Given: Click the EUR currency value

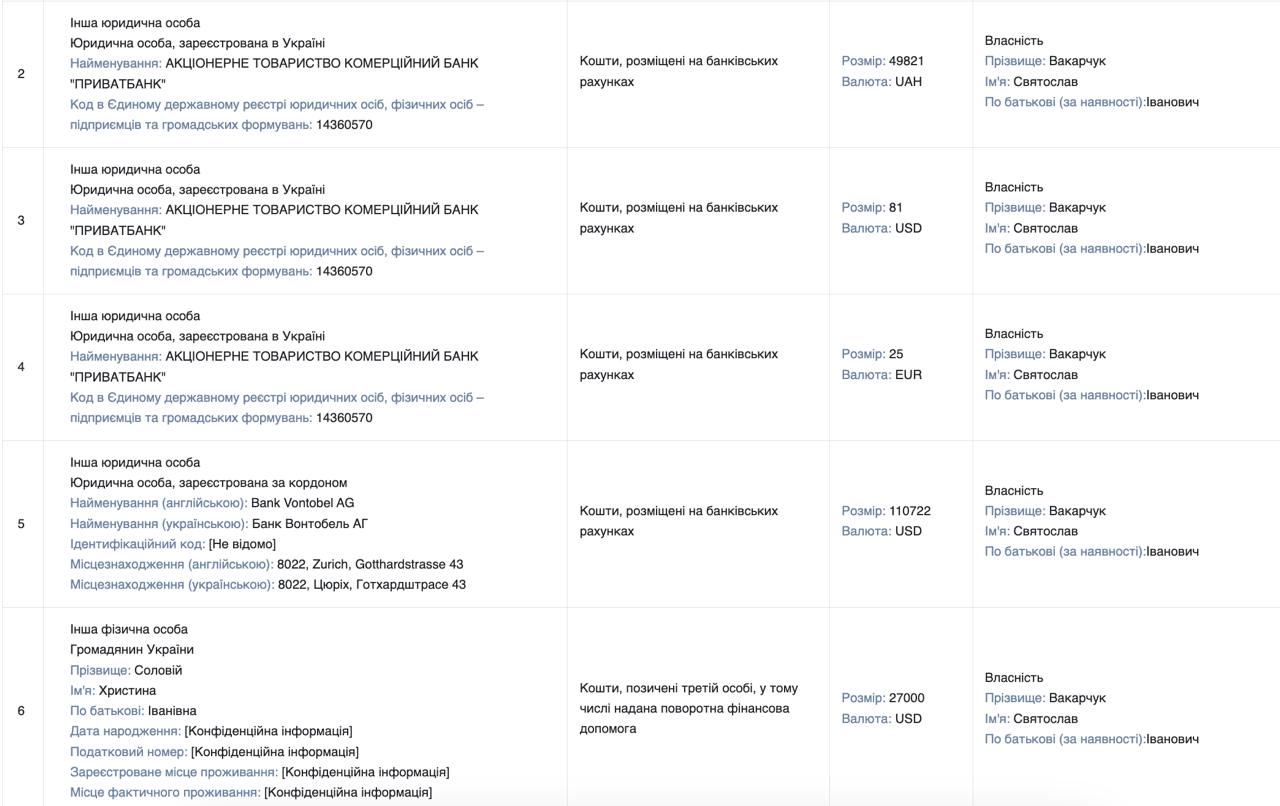Looking at the screenshot, I should pos(908,375).
